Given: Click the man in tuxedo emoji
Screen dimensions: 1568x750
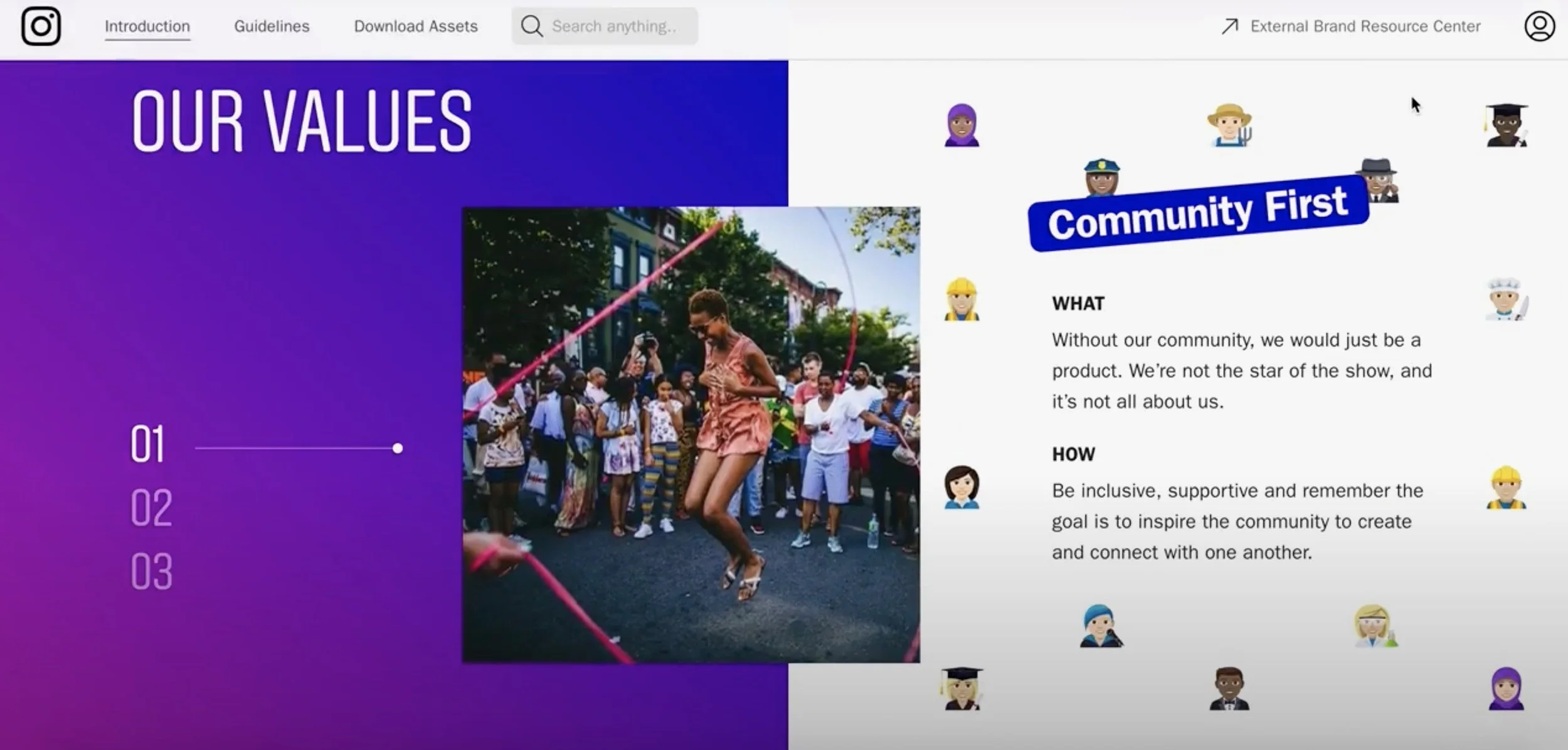Looking at the screenshot, I should [x=1229, y=688].
